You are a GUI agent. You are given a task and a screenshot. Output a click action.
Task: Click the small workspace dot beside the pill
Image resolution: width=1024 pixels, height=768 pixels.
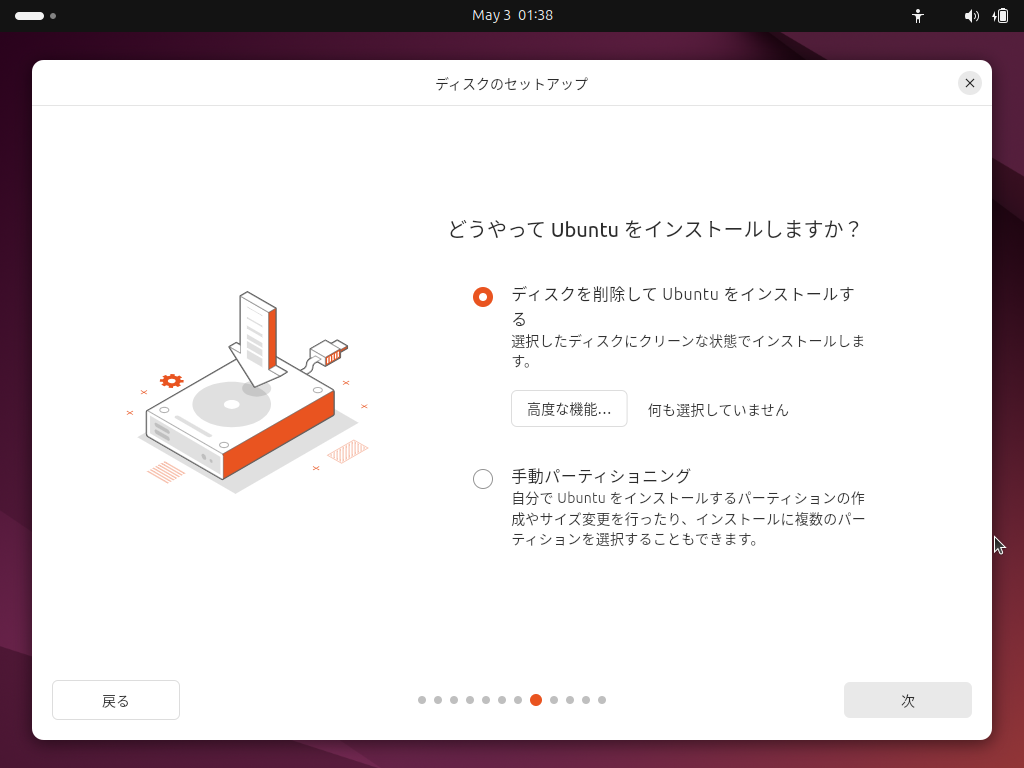53,16
